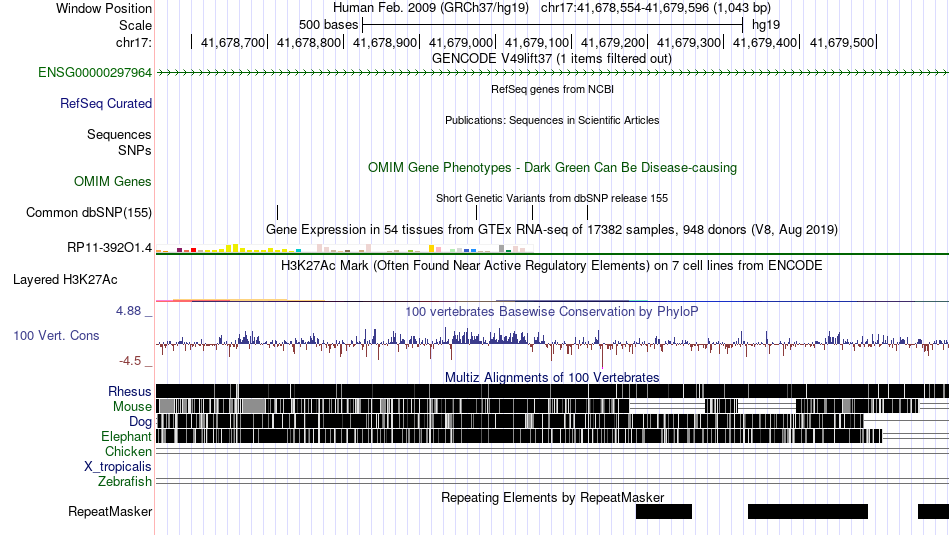Screen dimensions: 950x535
Task: Click the SNPs track label
Action: point(135,150)
